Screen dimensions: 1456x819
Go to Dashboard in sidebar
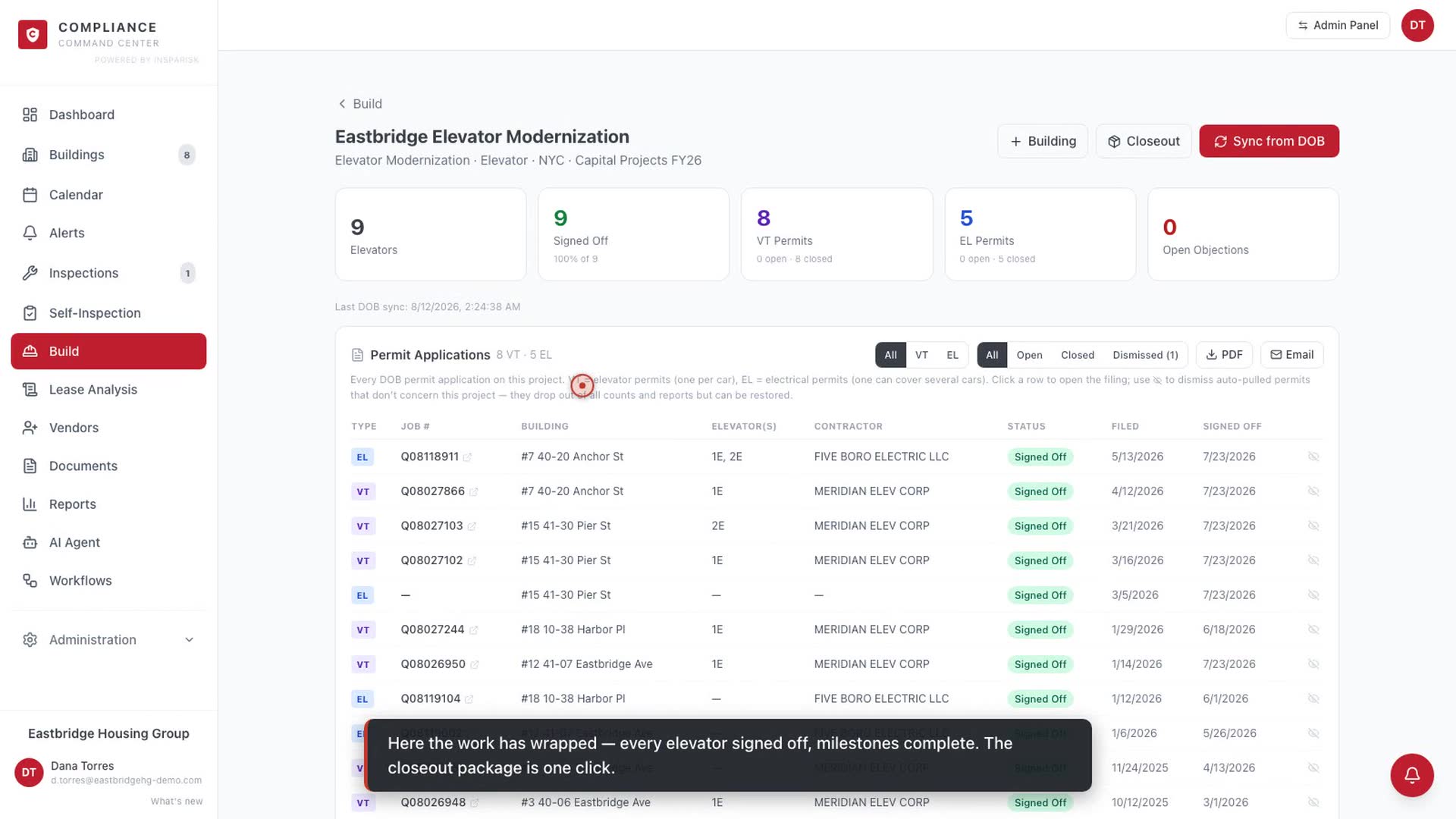click(x=108, y=115)
